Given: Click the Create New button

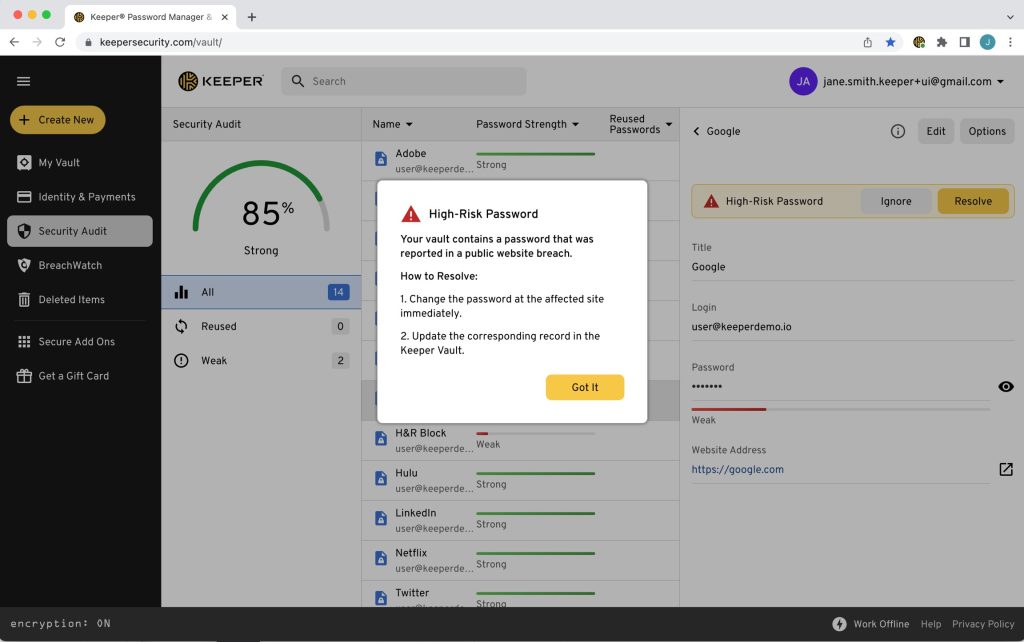Looking at the screenshot, I should tap(57, 120).
